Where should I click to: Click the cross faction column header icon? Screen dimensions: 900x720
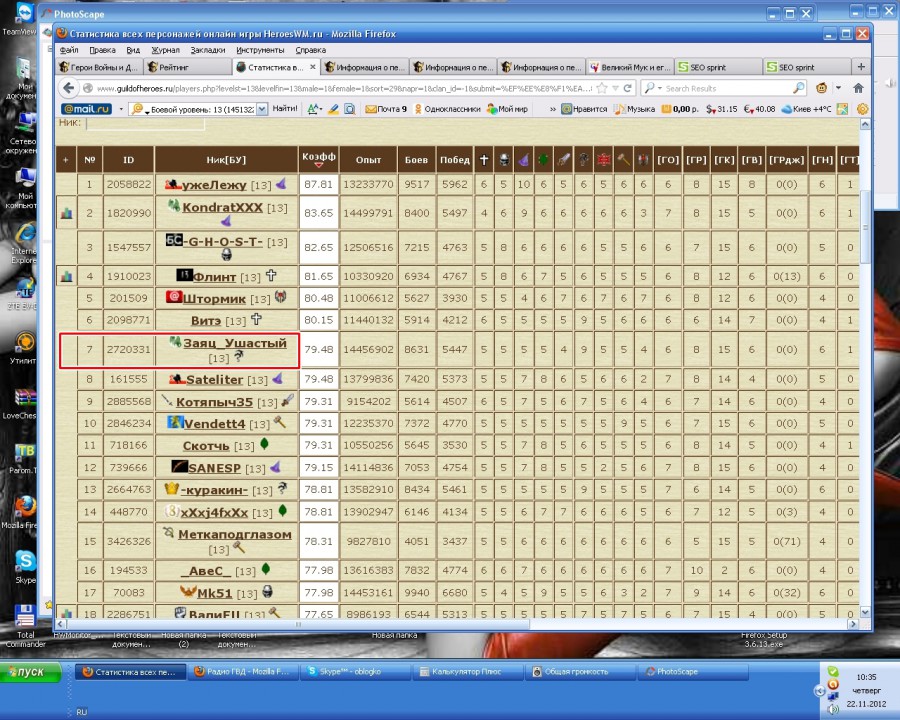(484, 160)
